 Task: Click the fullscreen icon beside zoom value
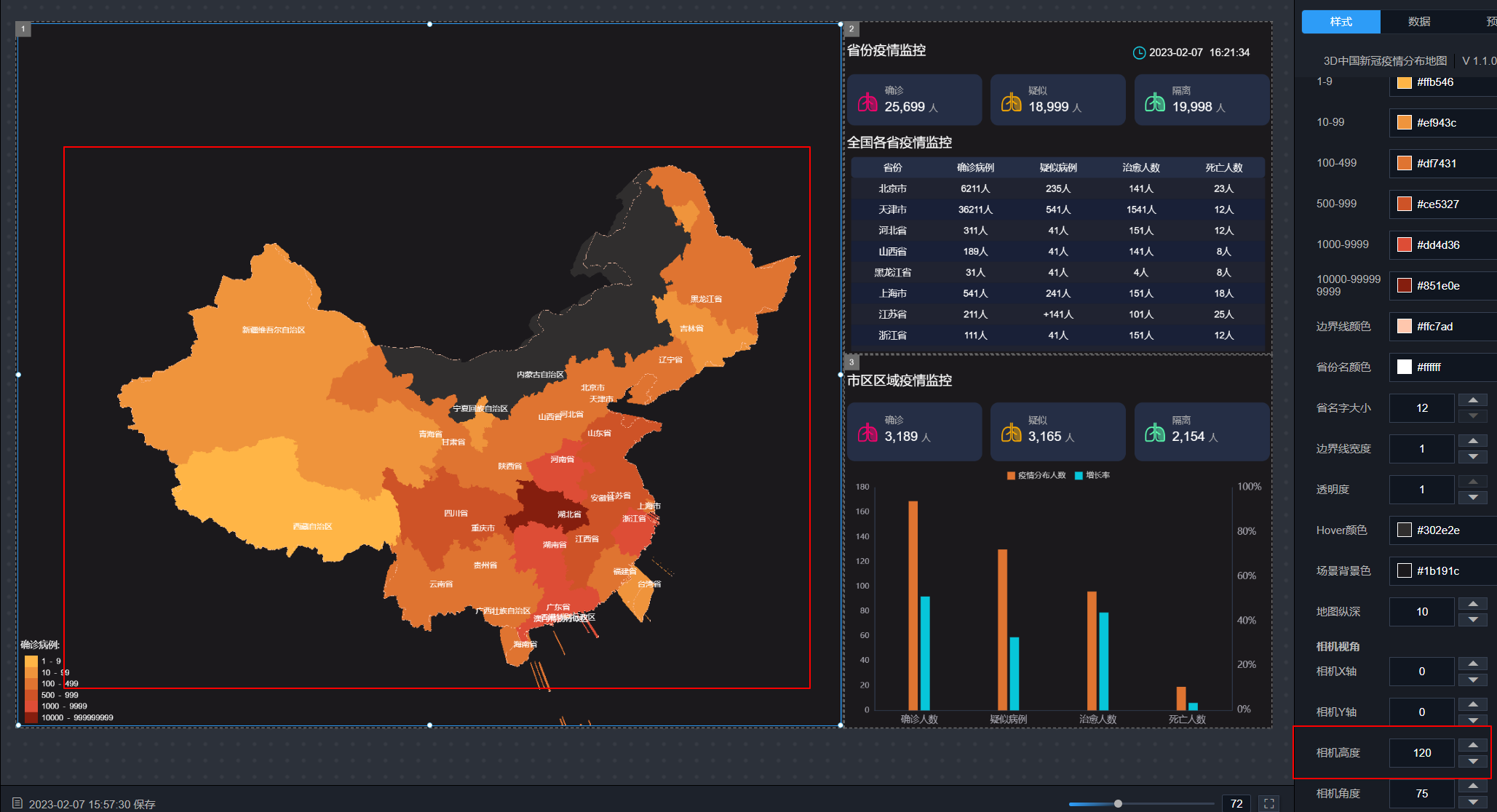pyautogui.click(x=1269, y=803)
